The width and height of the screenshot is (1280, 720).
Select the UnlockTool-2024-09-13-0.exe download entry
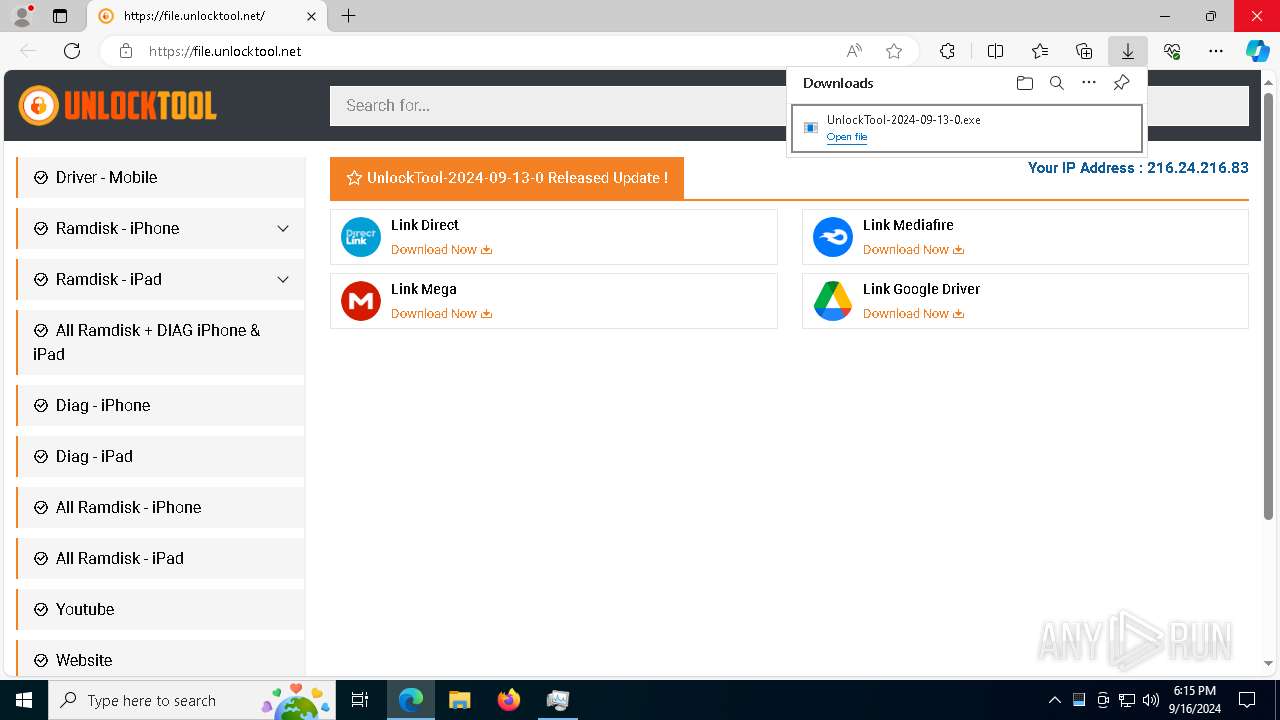point(967,128)
